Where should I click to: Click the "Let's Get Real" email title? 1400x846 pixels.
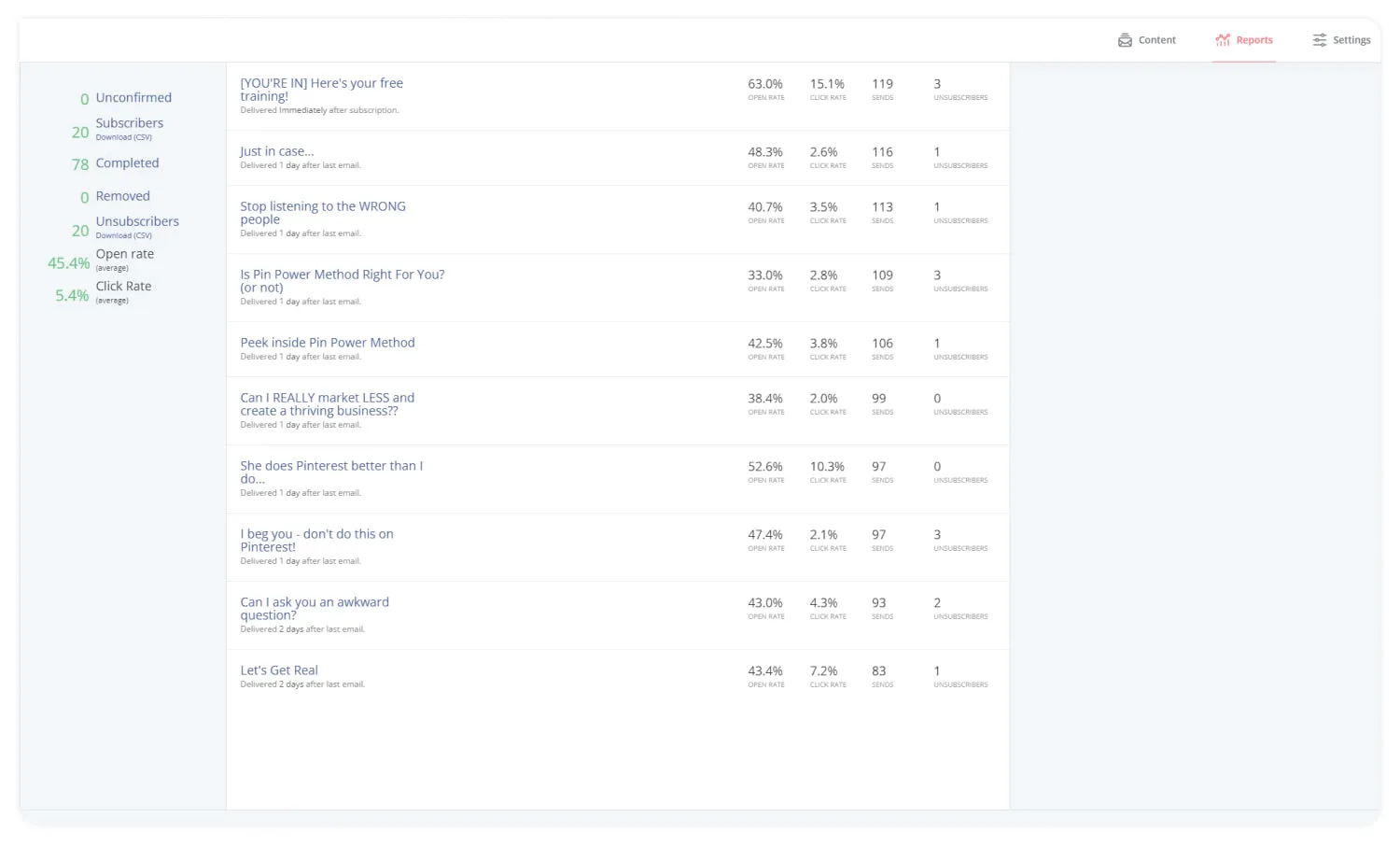279,670
